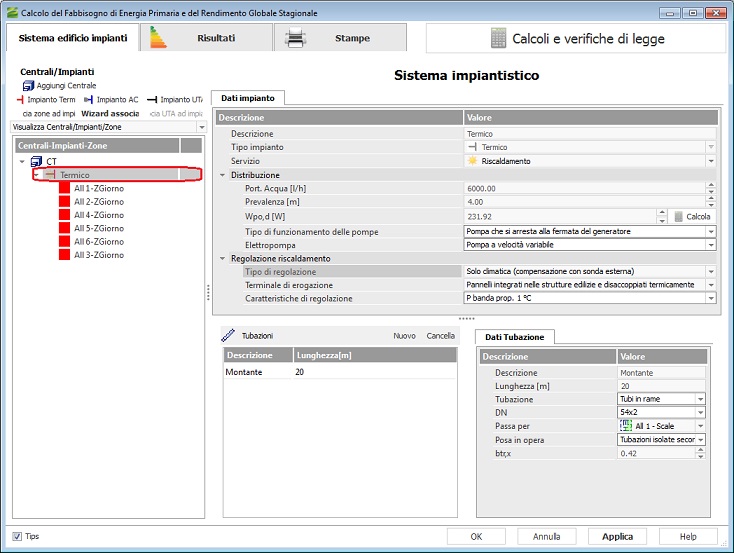Open the Tubazione material dropdown
Image resolution: width=734 pixels, height=553 pixels.
[x=700, y=399]
